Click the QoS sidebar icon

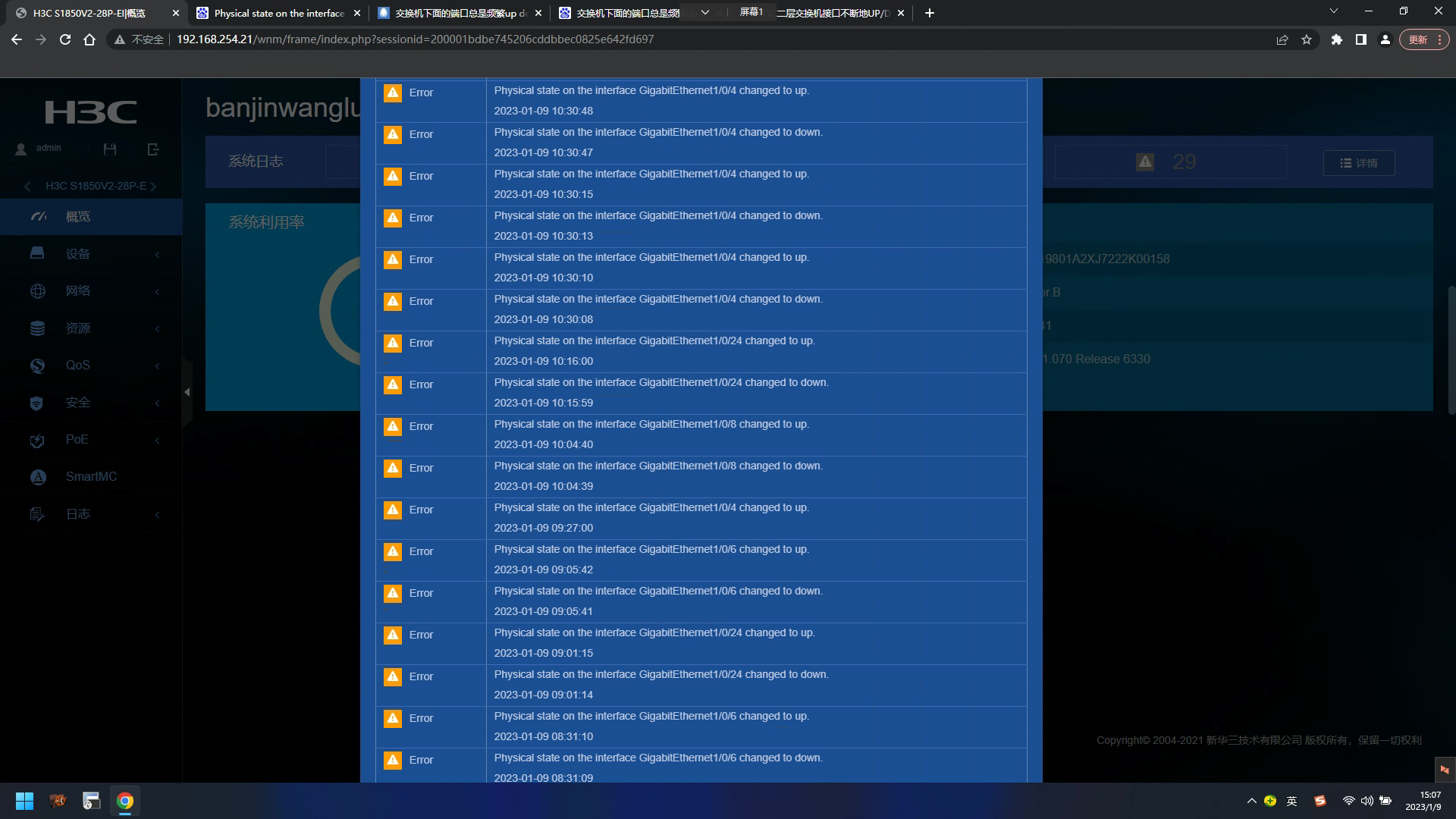(37, 366)
